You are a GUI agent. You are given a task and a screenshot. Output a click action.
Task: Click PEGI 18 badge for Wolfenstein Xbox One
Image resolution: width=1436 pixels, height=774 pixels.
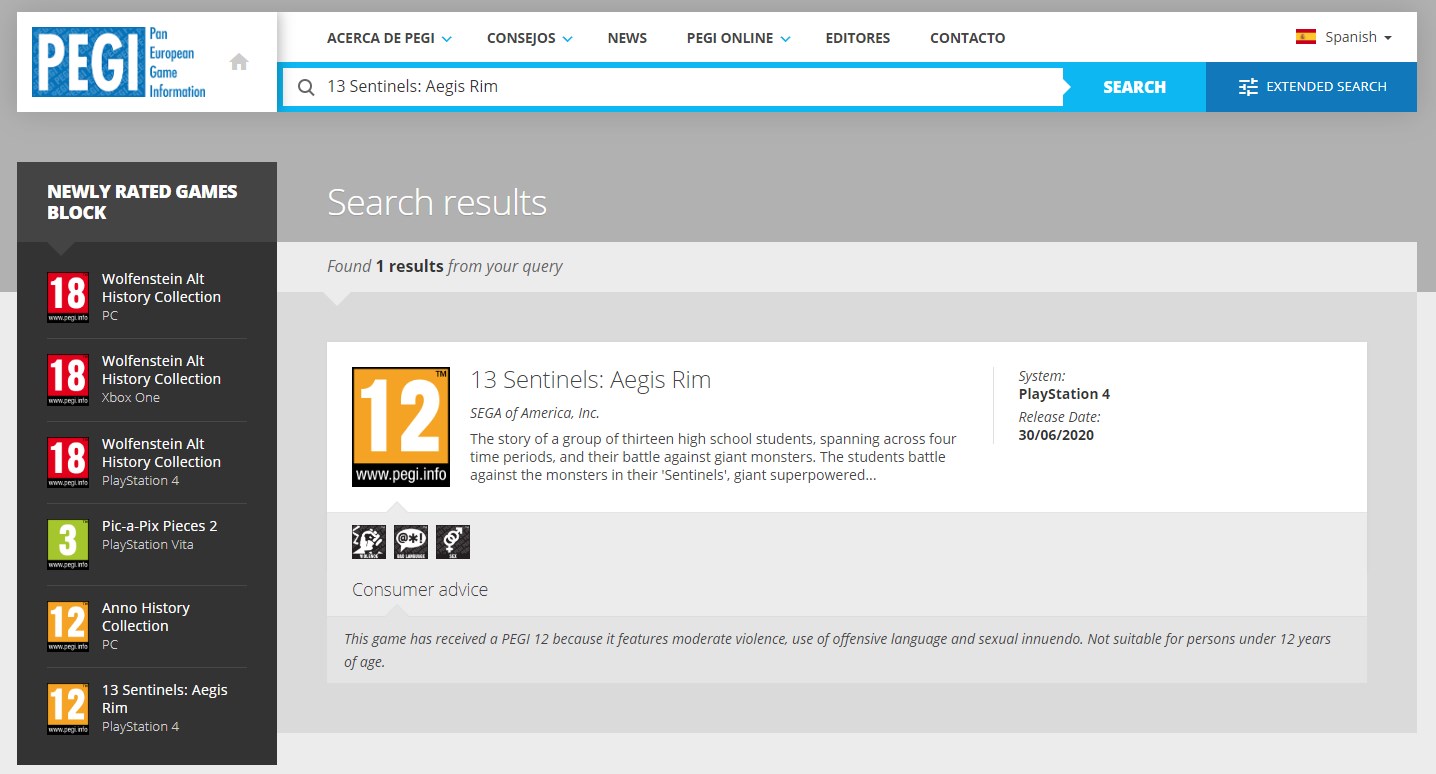coord(68,379)
